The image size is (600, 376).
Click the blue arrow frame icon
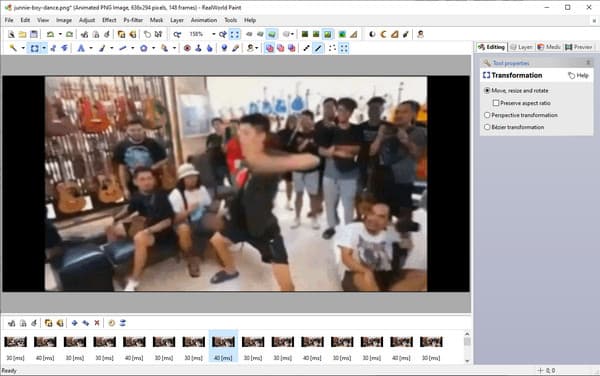point(75,323)
